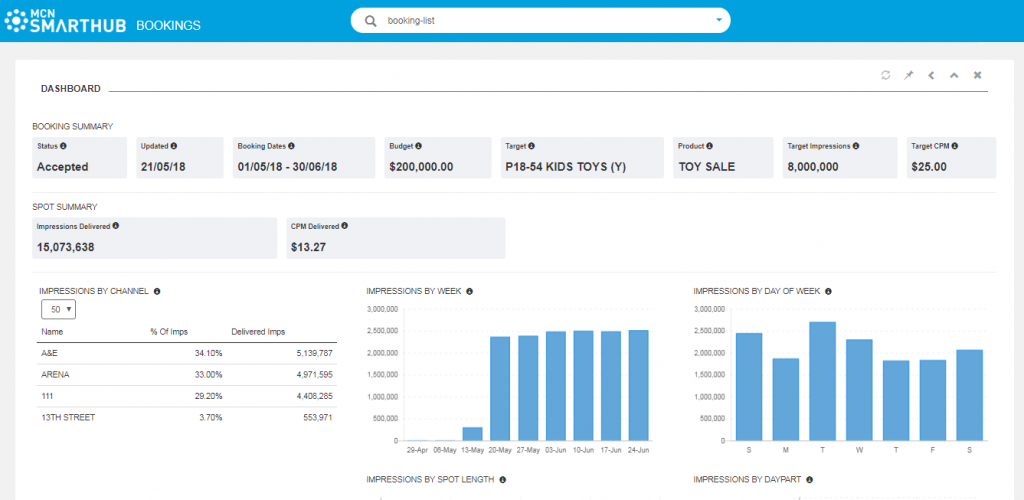Screen dimensions: 1024x500
Task: Click info icon beside Impressions By Daypart
Action: [809, 480]
